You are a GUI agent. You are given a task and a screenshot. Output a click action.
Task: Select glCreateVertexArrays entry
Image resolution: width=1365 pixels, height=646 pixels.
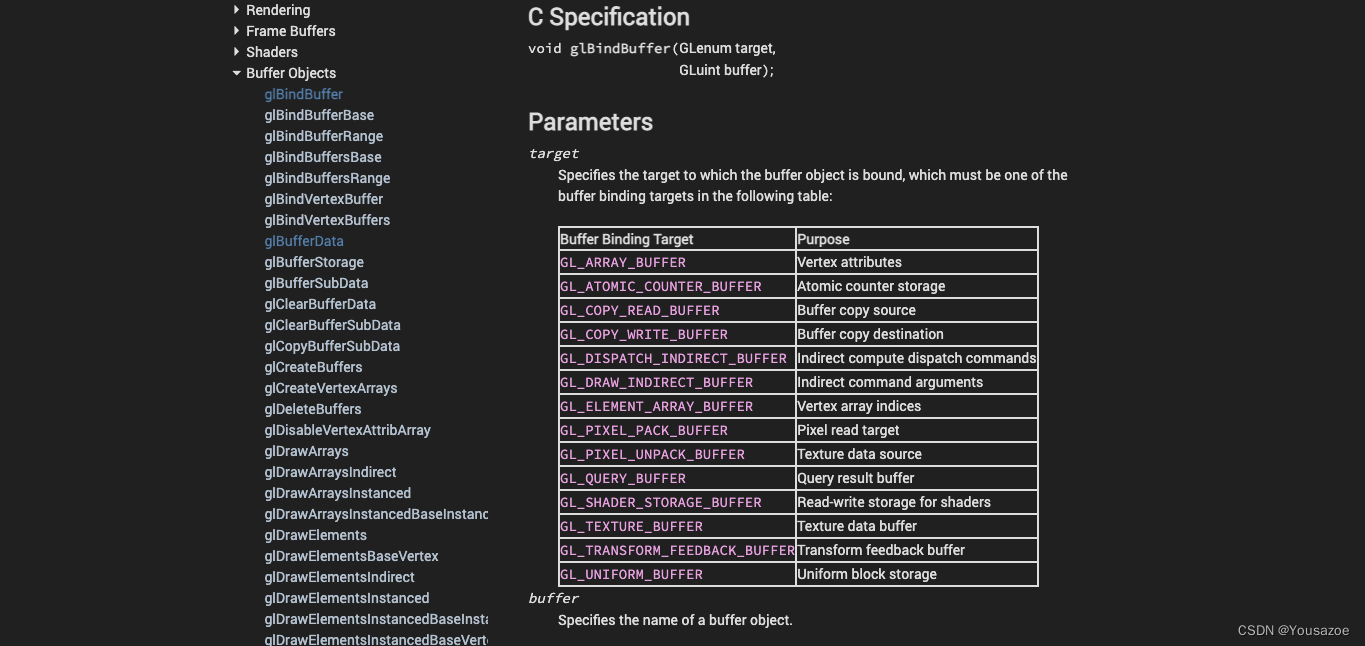(331, 388)
